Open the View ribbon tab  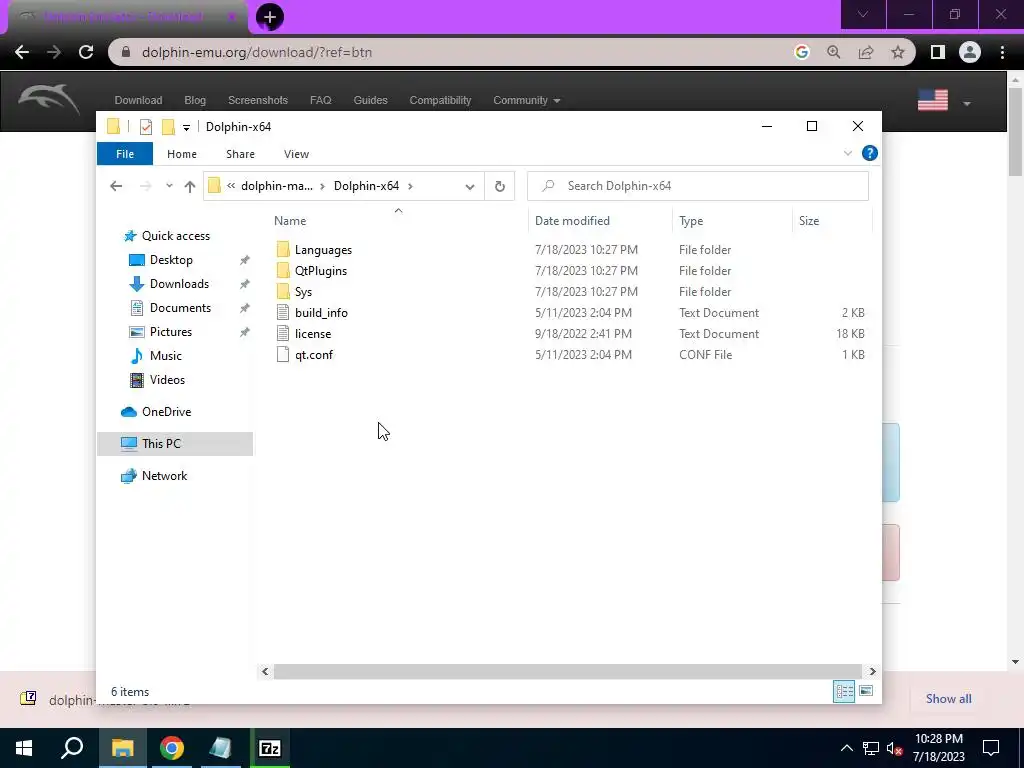(x=296, y=154)
